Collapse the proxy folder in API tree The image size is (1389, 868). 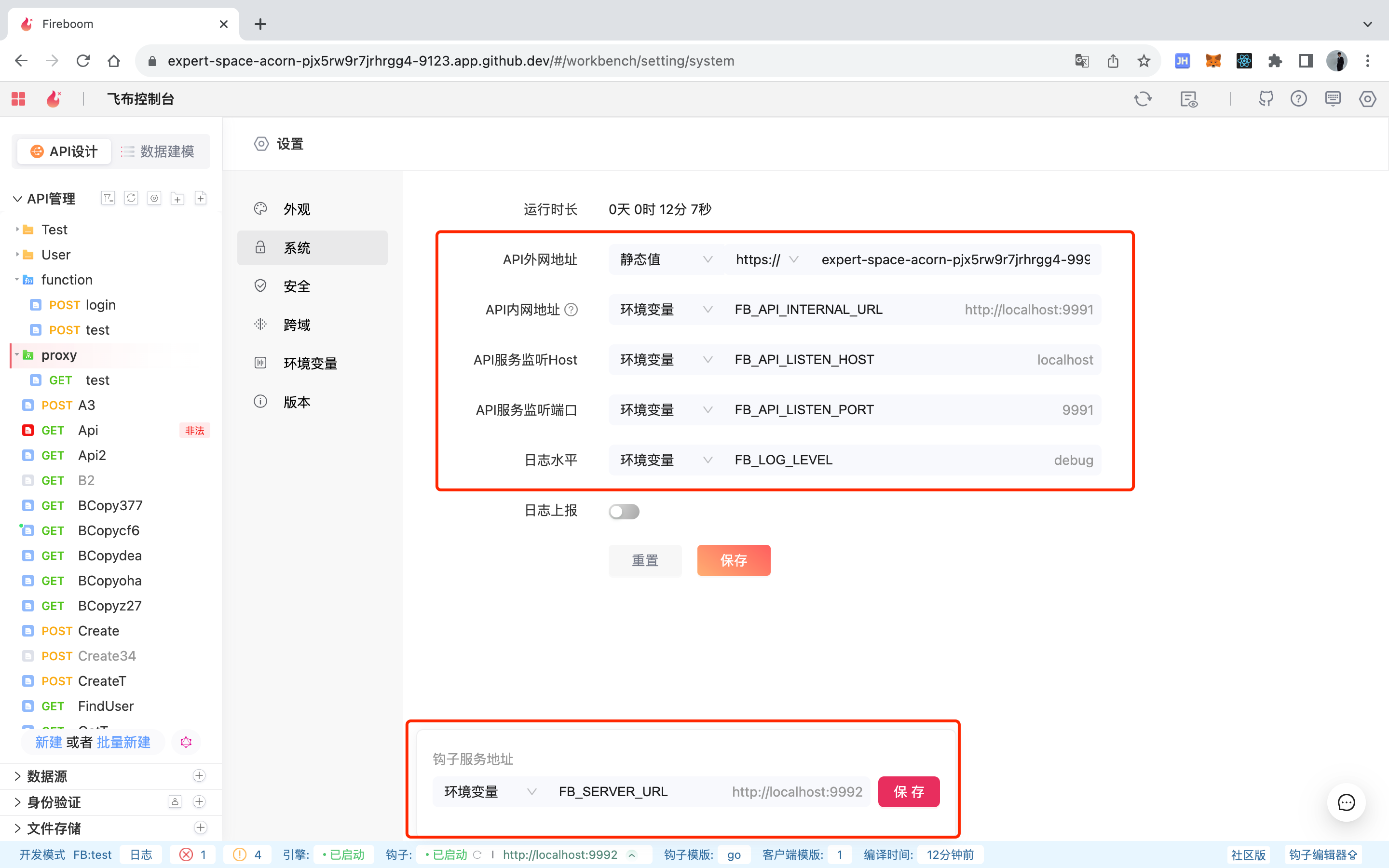point(17,355)
